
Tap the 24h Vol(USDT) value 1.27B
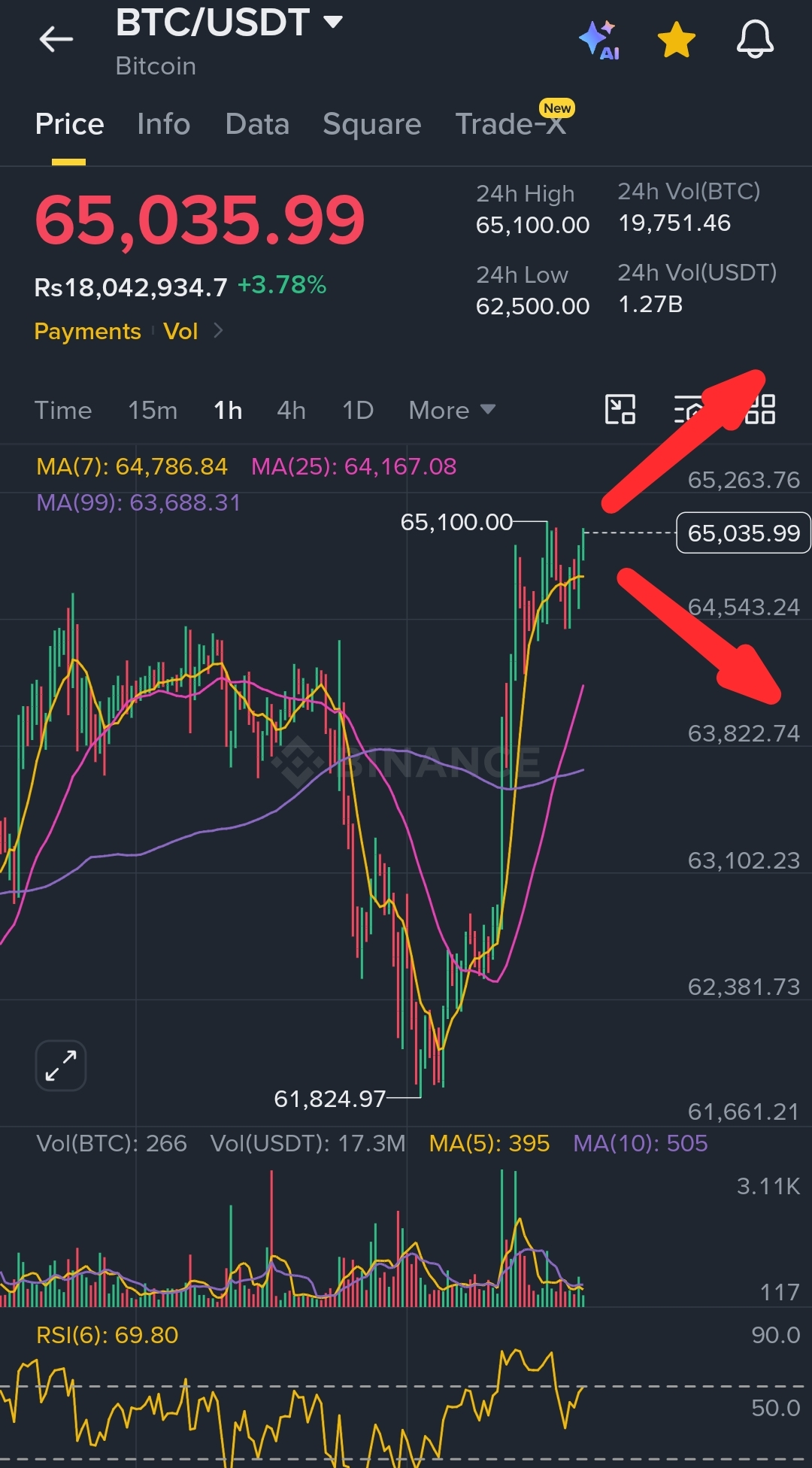[650, 305]
